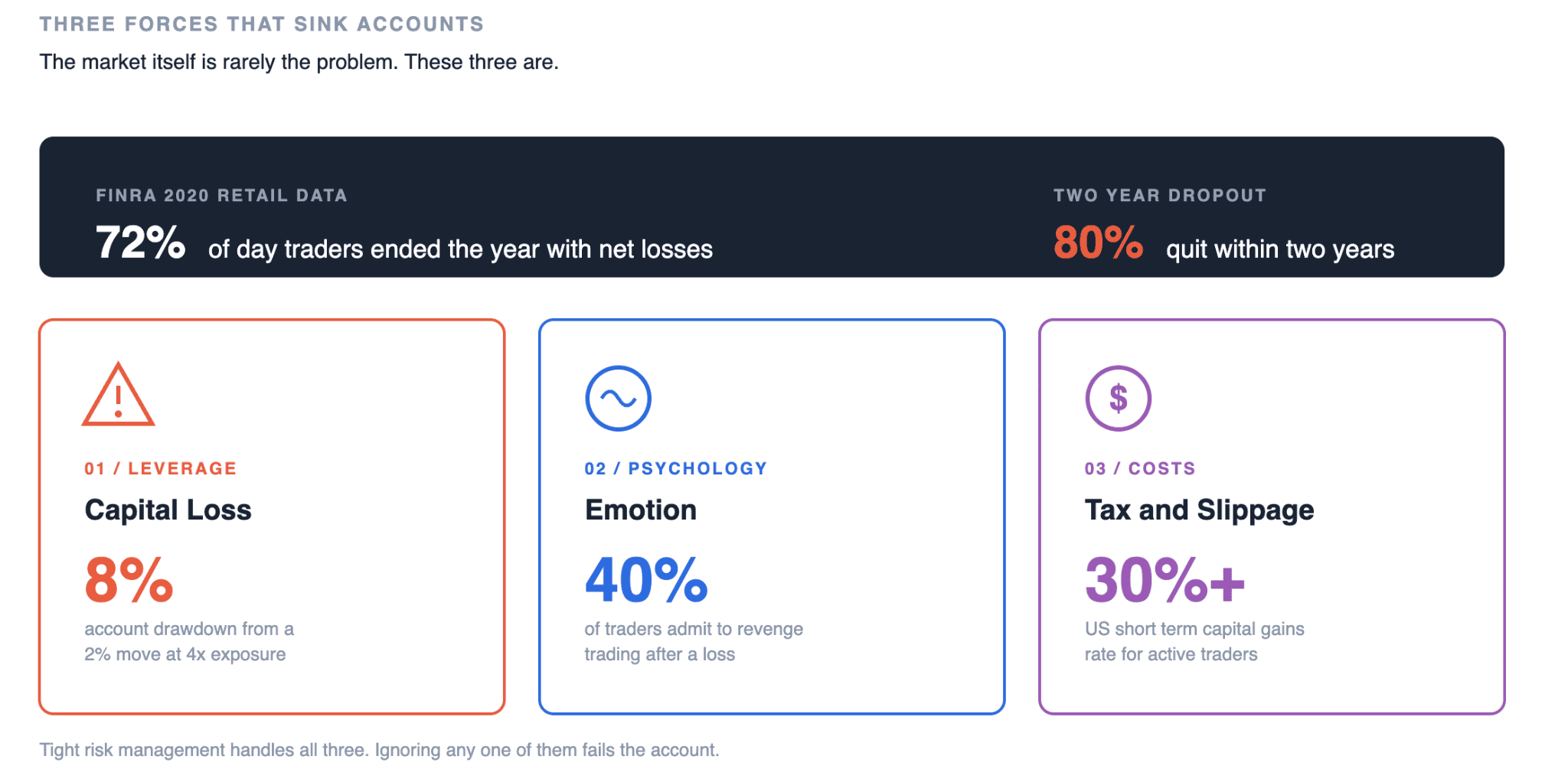Click the "Emotion" card title
Screen dimensions: 1568x769
641,510
